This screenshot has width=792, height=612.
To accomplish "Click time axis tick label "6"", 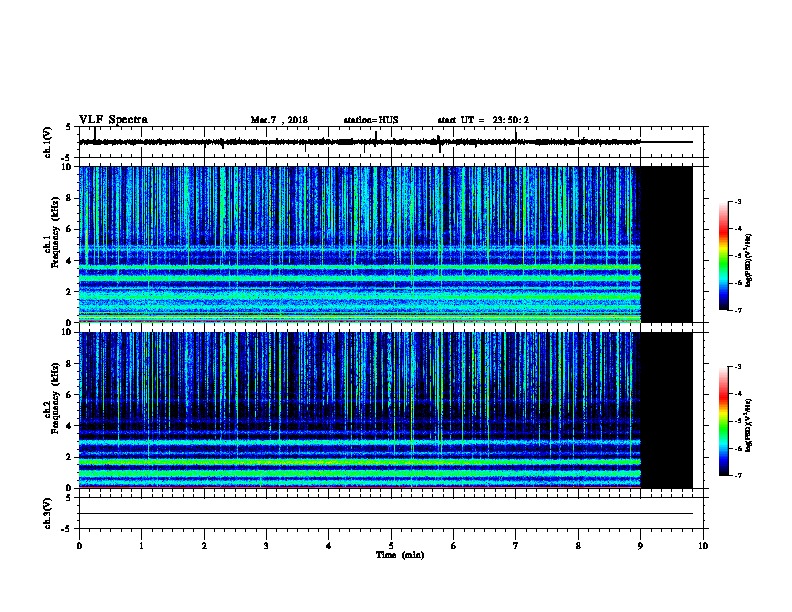I will tap(453, 546).
